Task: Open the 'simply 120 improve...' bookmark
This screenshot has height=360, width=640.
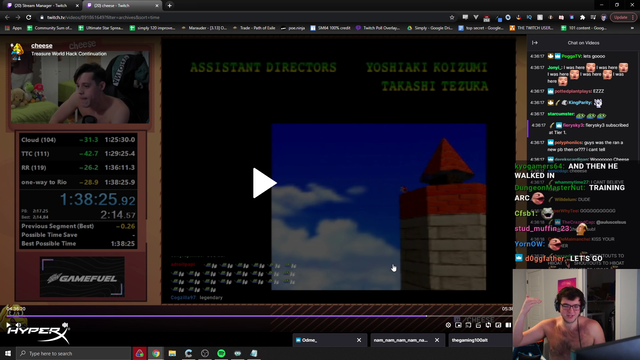Action: pos(152,28)
